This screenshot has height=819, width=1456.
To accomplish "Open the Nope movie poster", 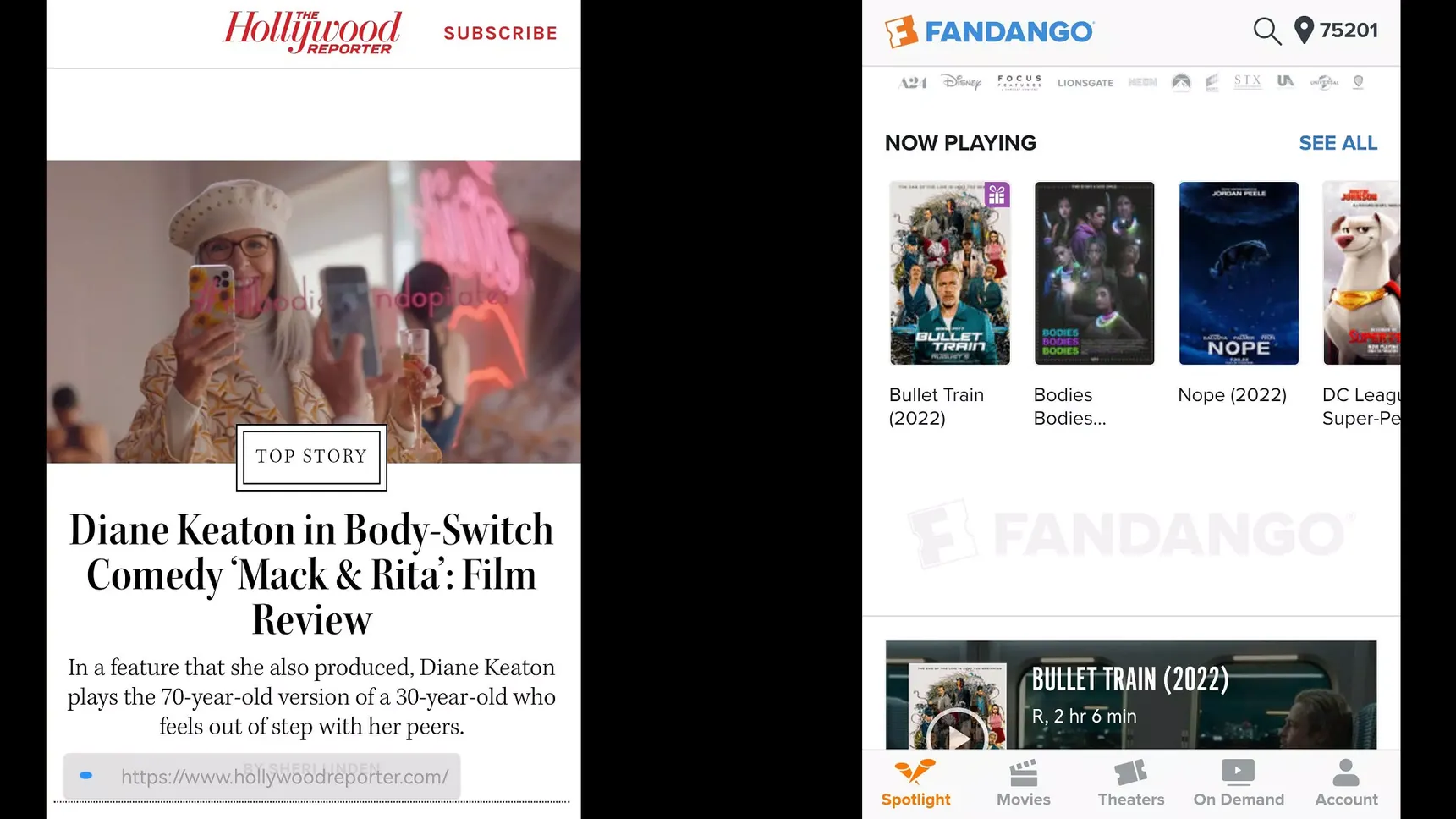I will click(1239, 273).
